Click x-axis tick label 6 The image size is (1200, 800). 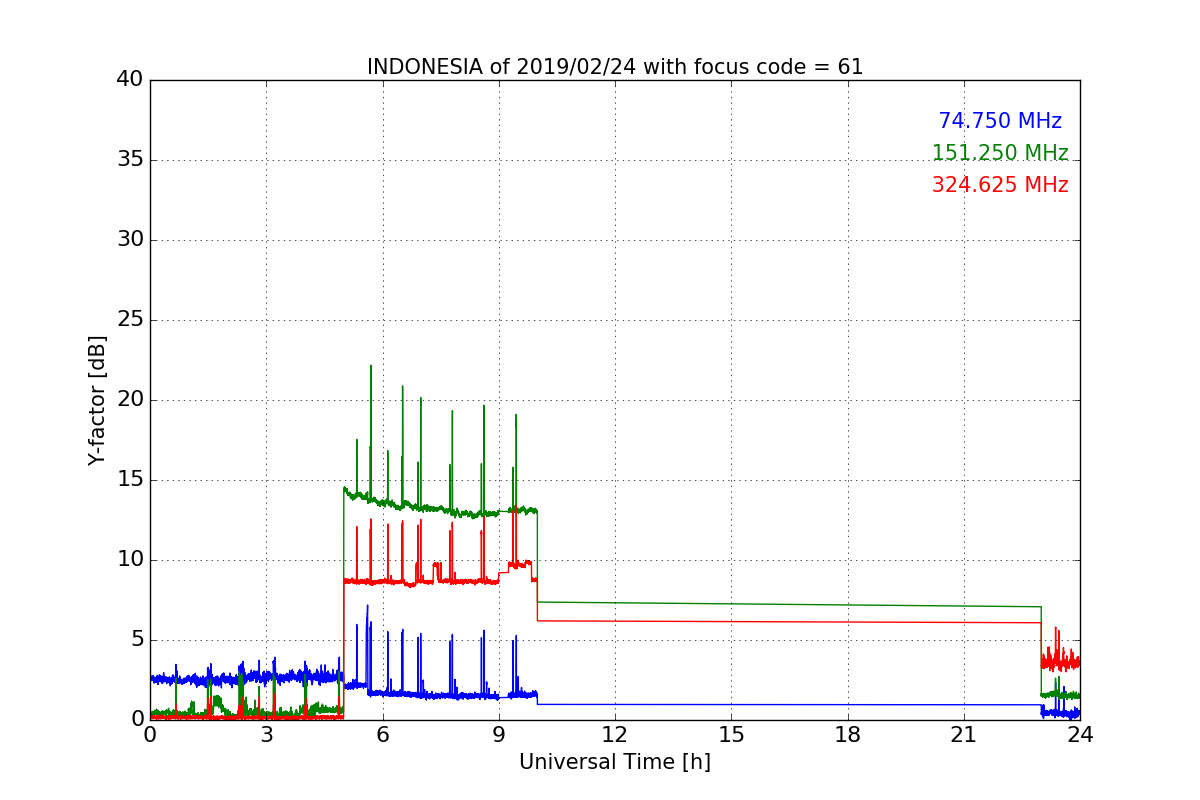coord(383,734)
